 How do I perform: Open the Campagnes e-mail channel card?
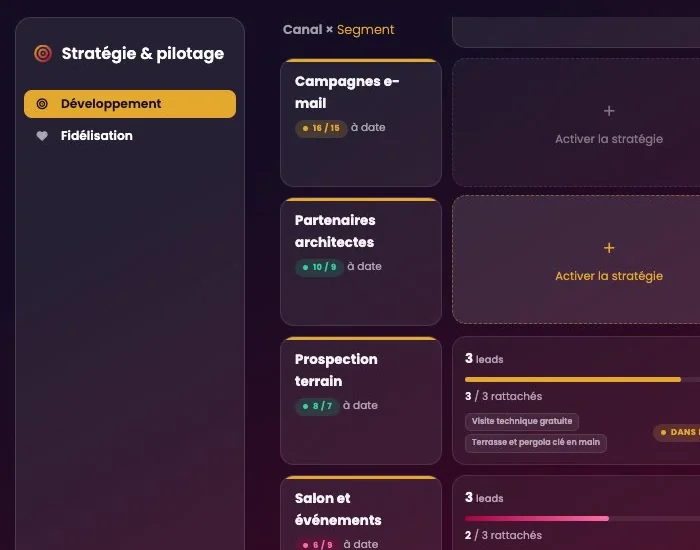pos(361,123)
